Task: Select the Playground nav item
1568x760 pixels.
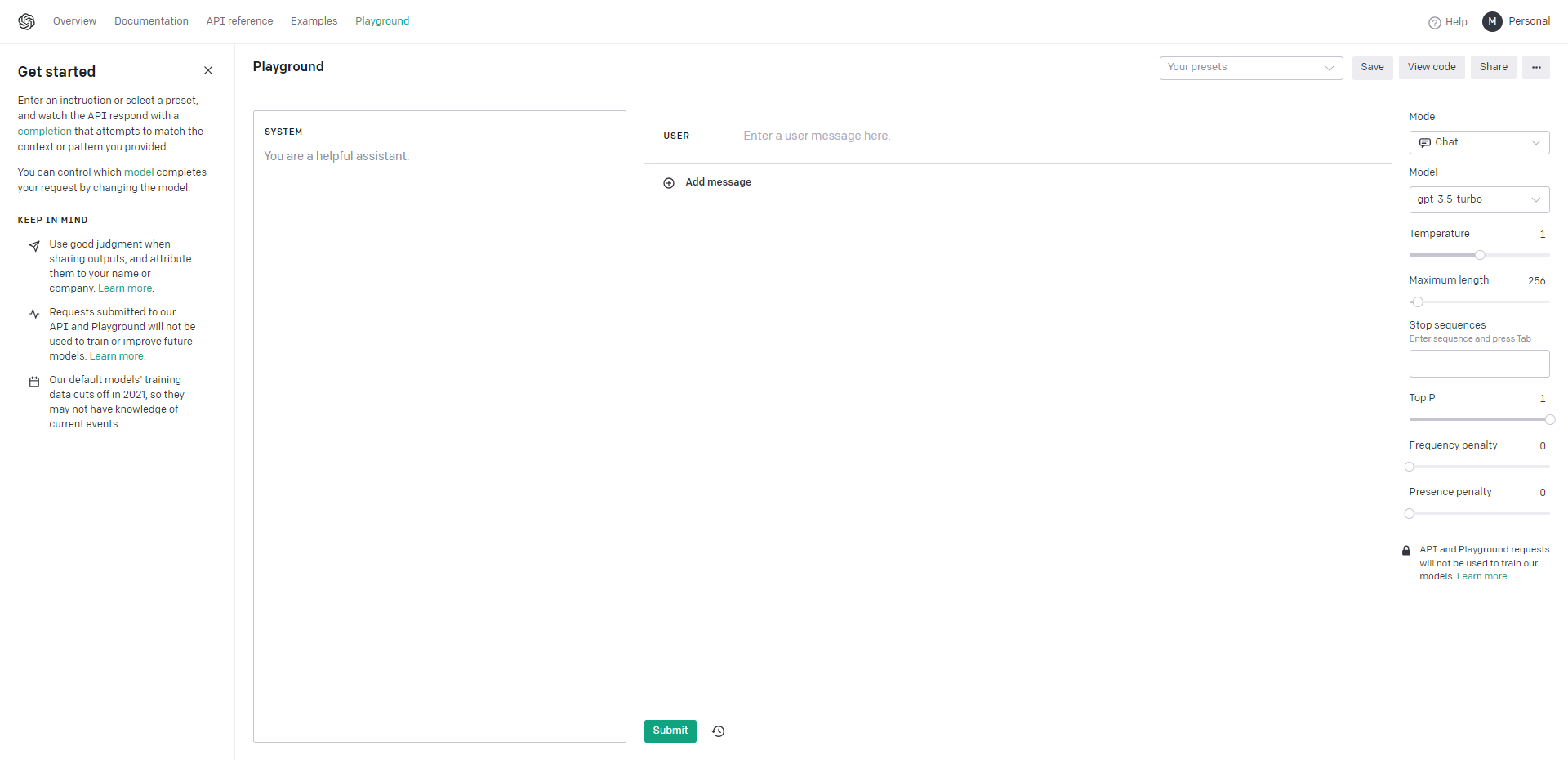Action: 382,21
